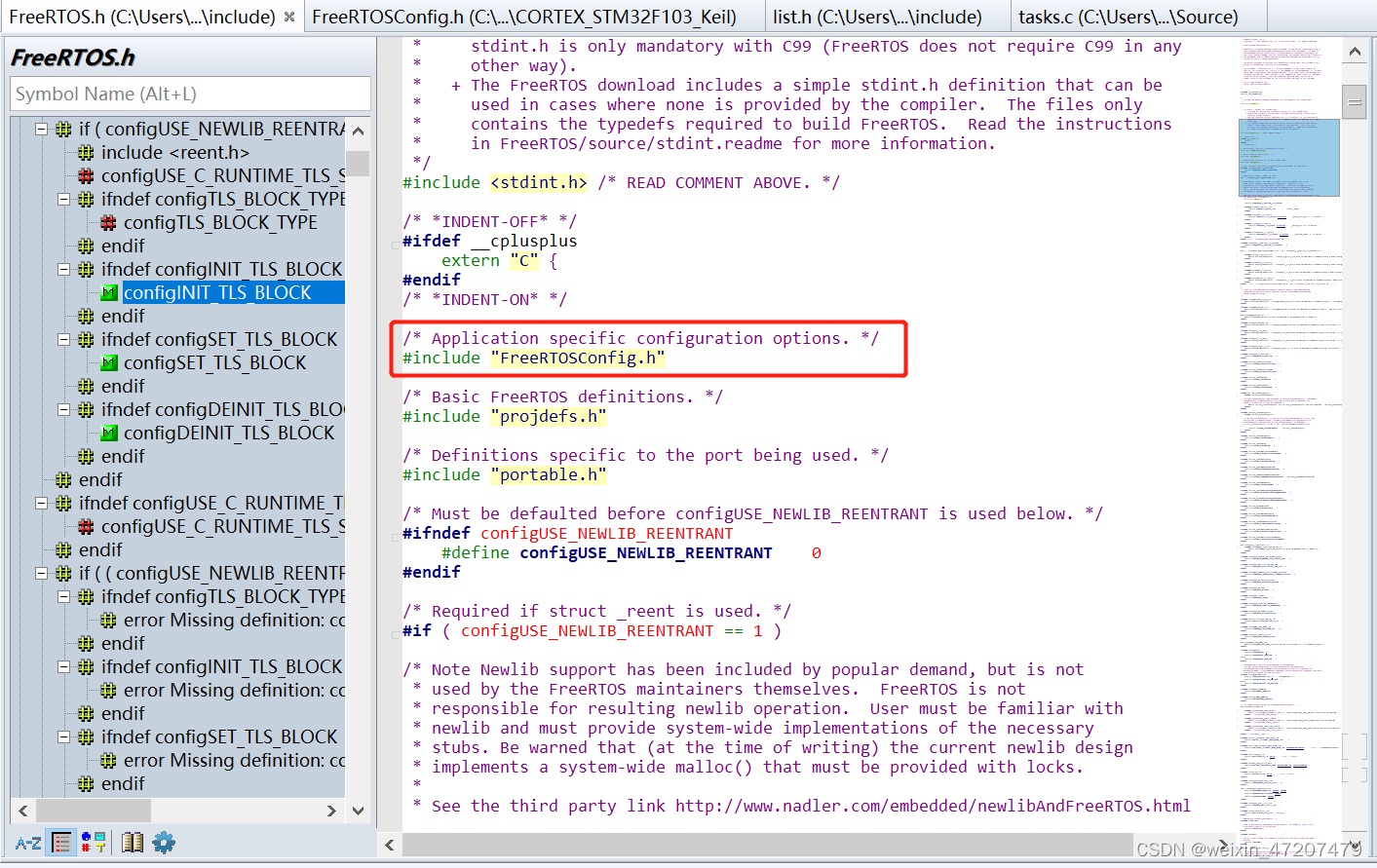
Task: Sort symbols alphabetically with A-Z button
Action: [x=28, y=843]
